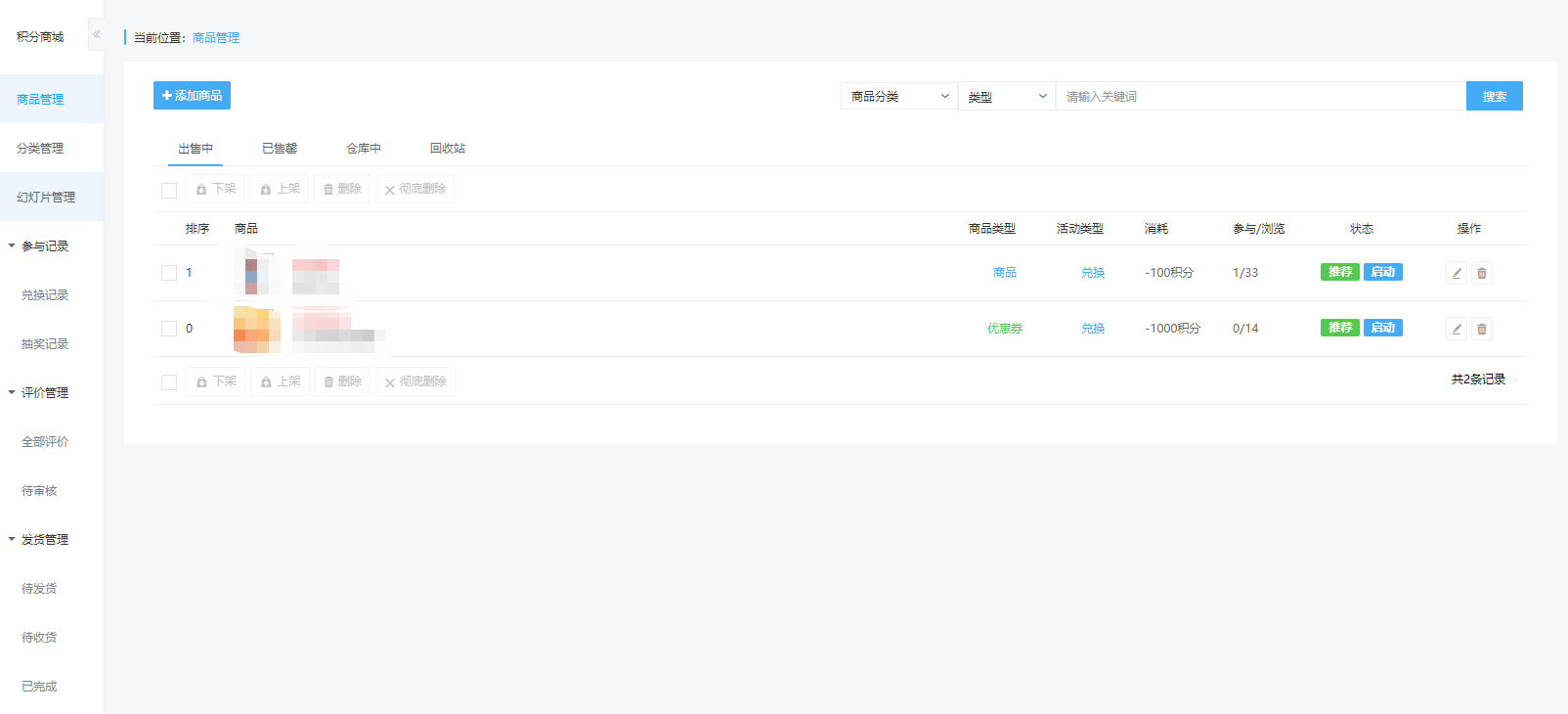This screenshot has height=714, width=1568.
Task: Click 兑换 activity type for -100积分 row
Action: (x=1093, y=273)
